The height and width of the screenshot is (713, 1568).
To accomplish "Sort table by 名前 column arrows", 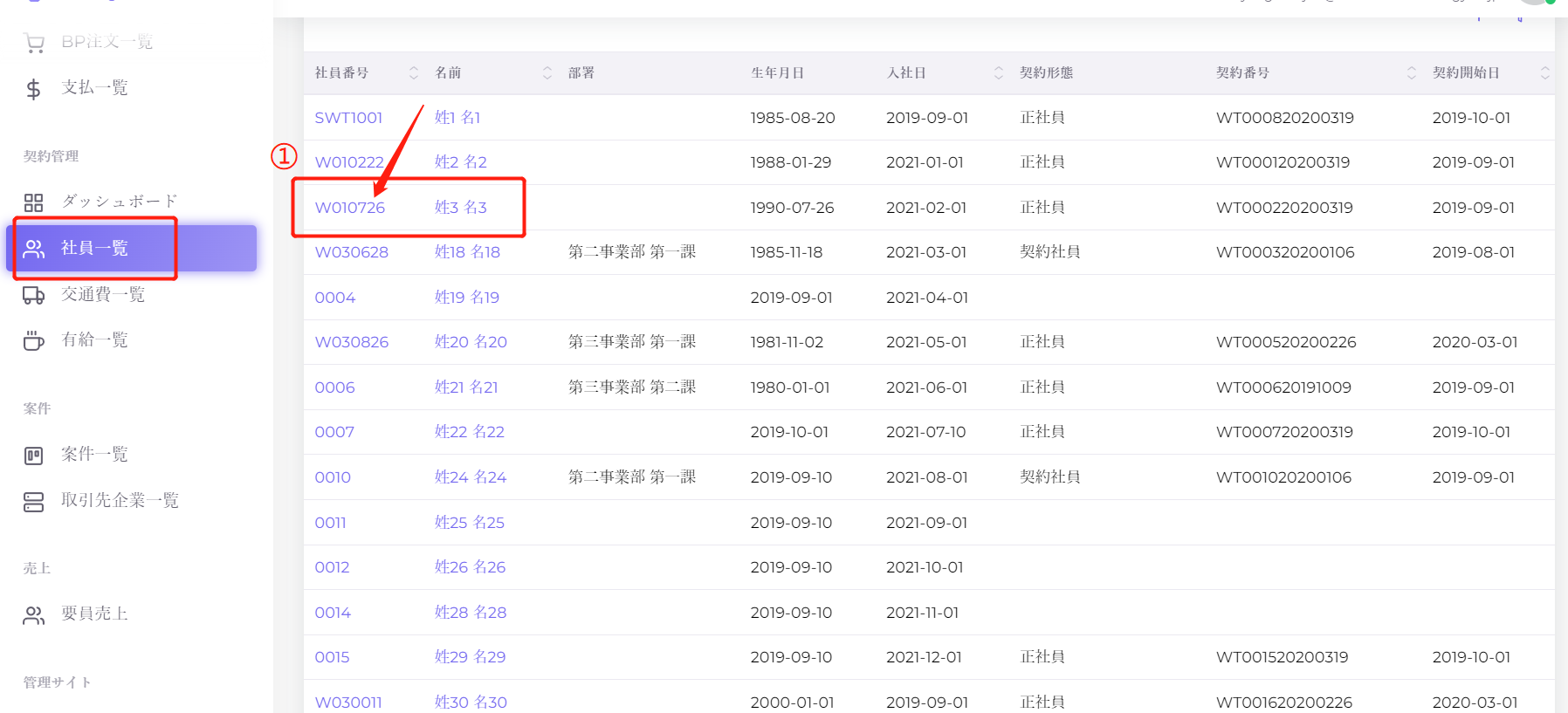I will point(547,73).
